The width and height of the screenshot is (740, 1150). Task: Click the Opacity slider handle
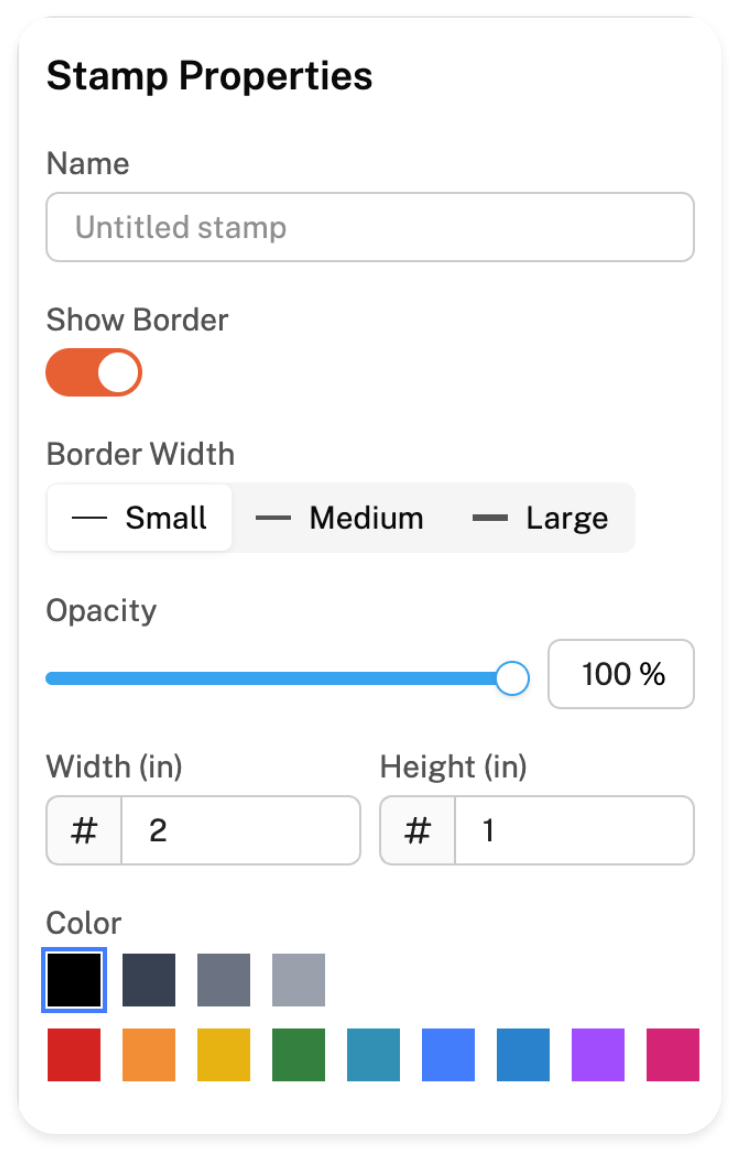coord(512,678)
